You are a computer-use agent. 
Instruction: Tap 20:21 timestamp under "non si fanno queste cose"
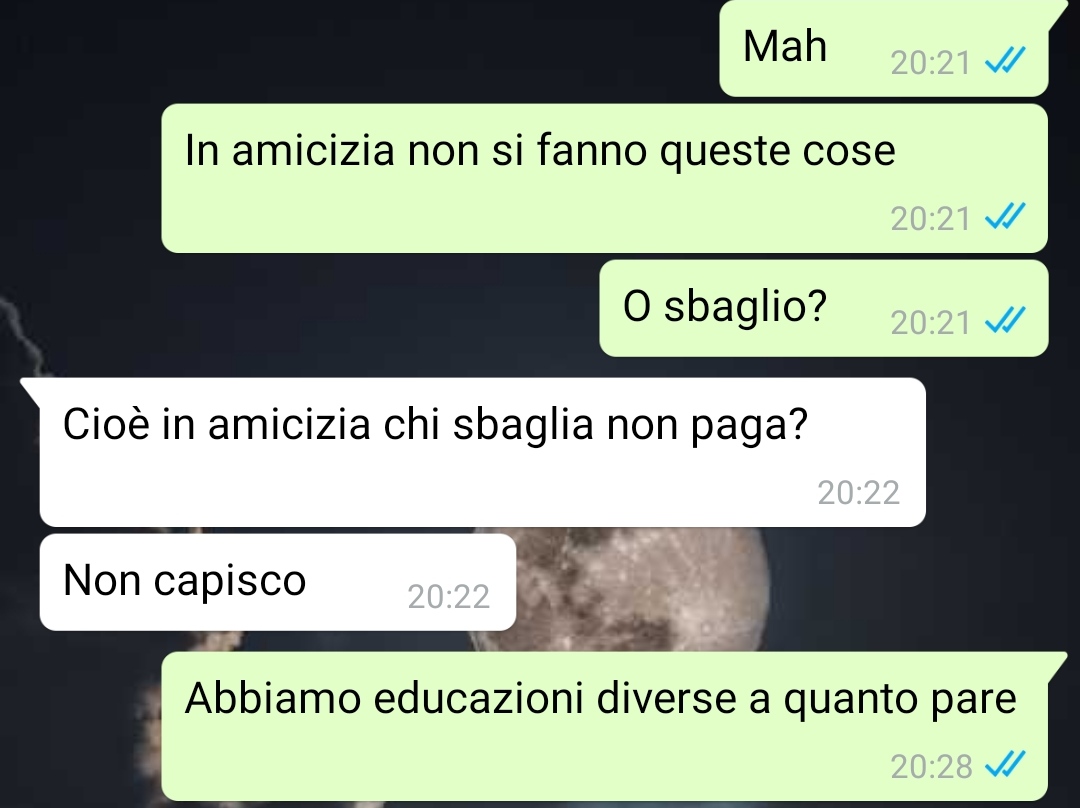click(930, 219)
